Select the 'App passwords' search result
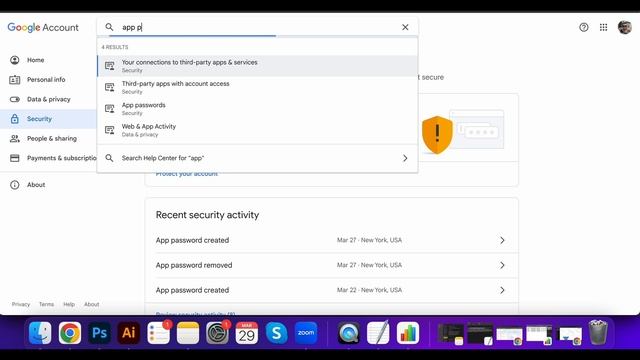 point(257,109)
